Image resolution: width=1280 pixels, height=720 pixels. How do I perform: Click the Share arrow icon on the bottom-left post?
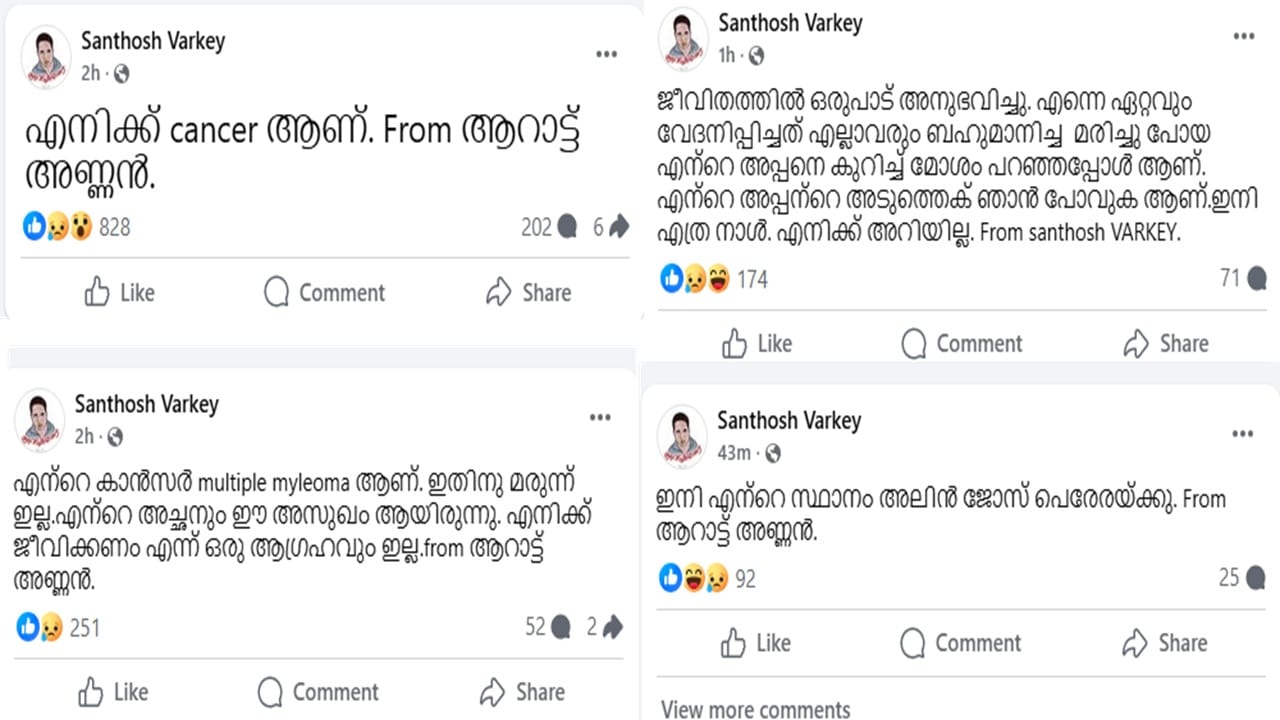[x=494, y=692]
